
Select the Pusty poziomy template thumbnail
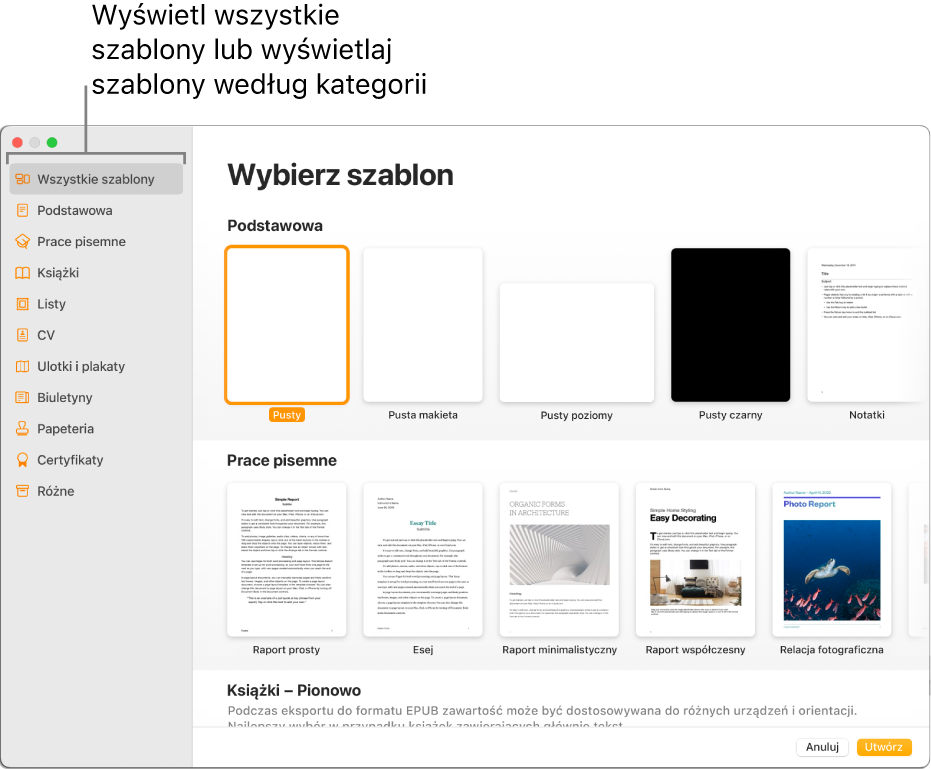[x=577, y=343]
